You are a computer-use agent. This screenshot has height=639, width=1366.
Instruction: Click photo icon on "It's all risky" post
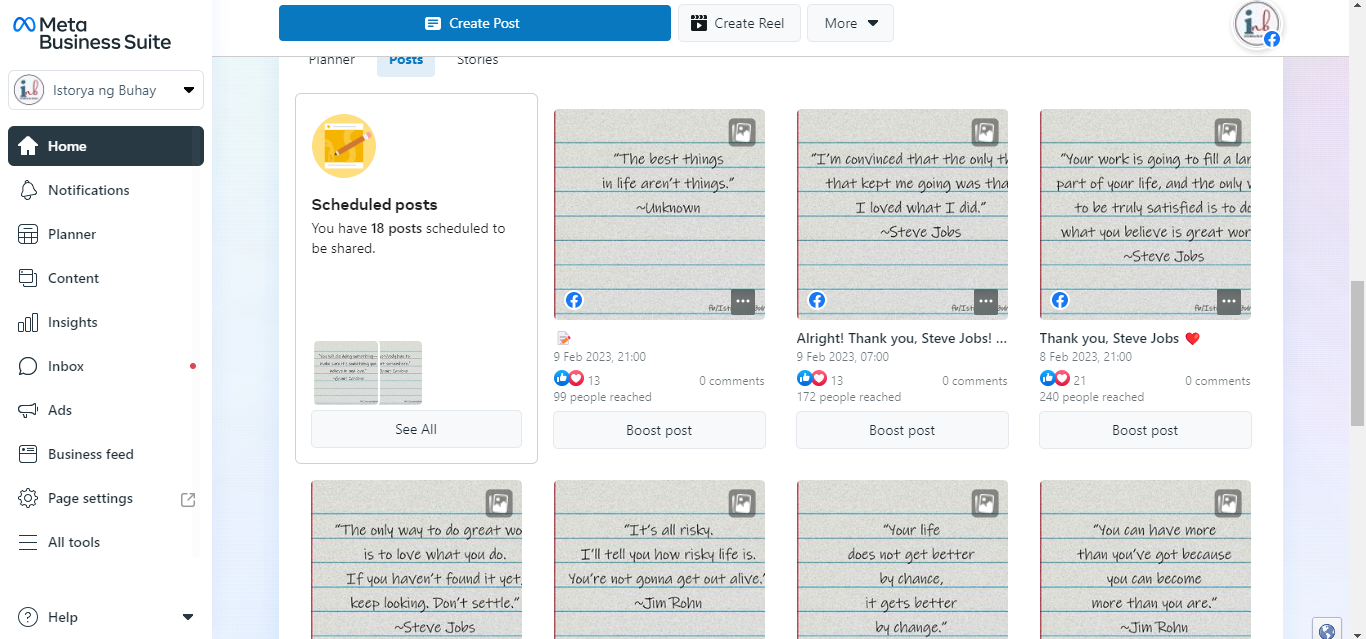(x=742, y=503)
